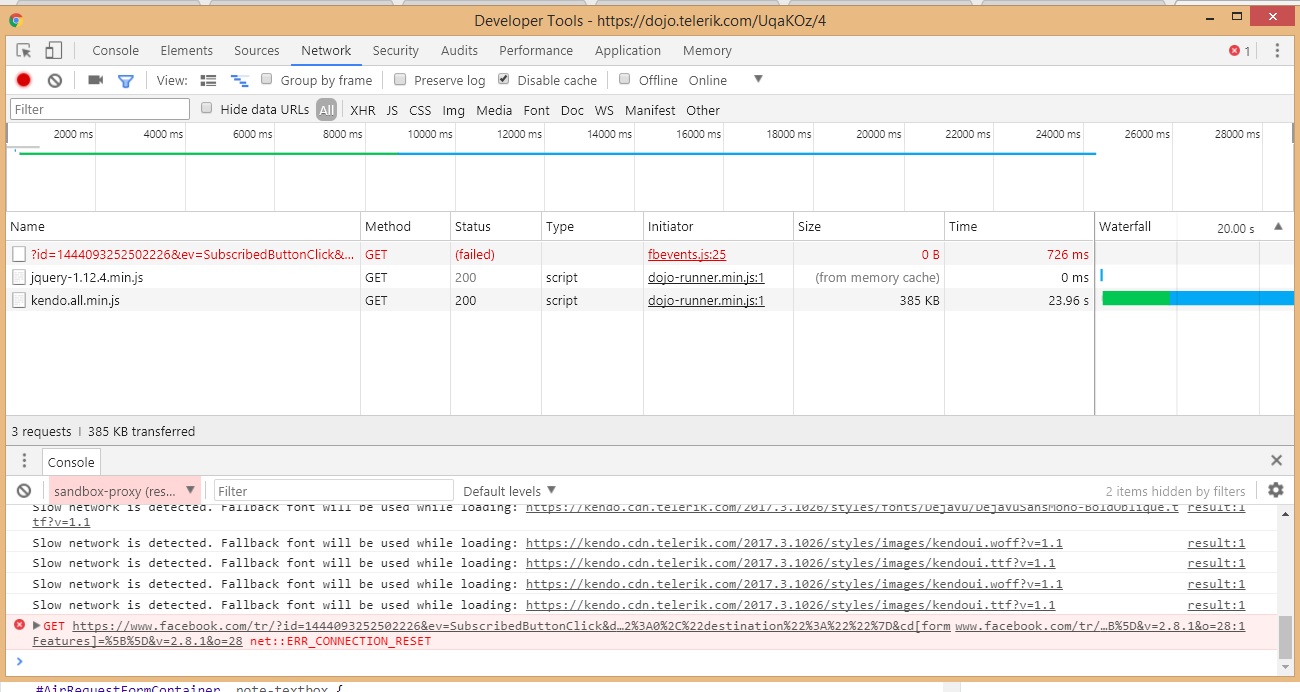Image resolution: width=1300 pixels, height=692 pixels.
Task: Switch to the Performance tab
Action: point(536,51)
